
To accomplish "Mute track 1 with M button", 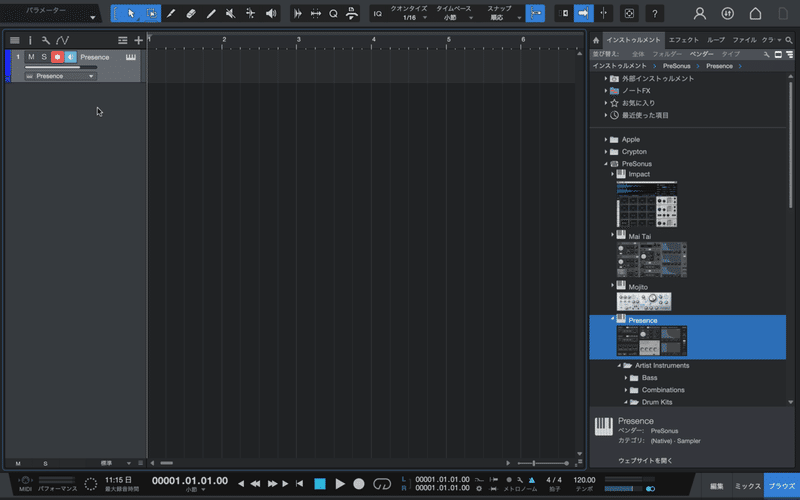I will click(x=31, y=57).
